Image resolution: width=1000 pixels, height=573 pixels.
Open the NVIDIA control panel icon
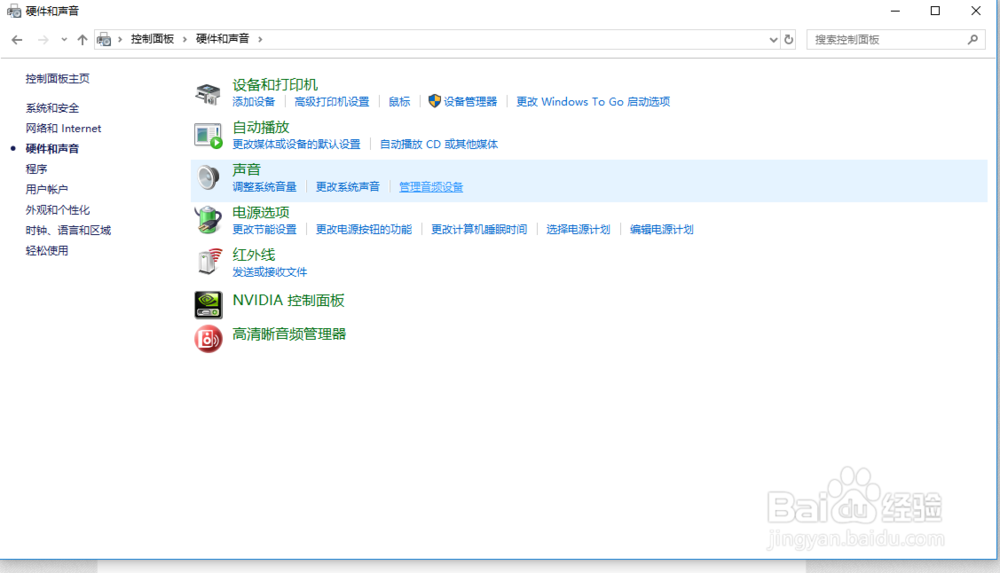coord(208,304)
